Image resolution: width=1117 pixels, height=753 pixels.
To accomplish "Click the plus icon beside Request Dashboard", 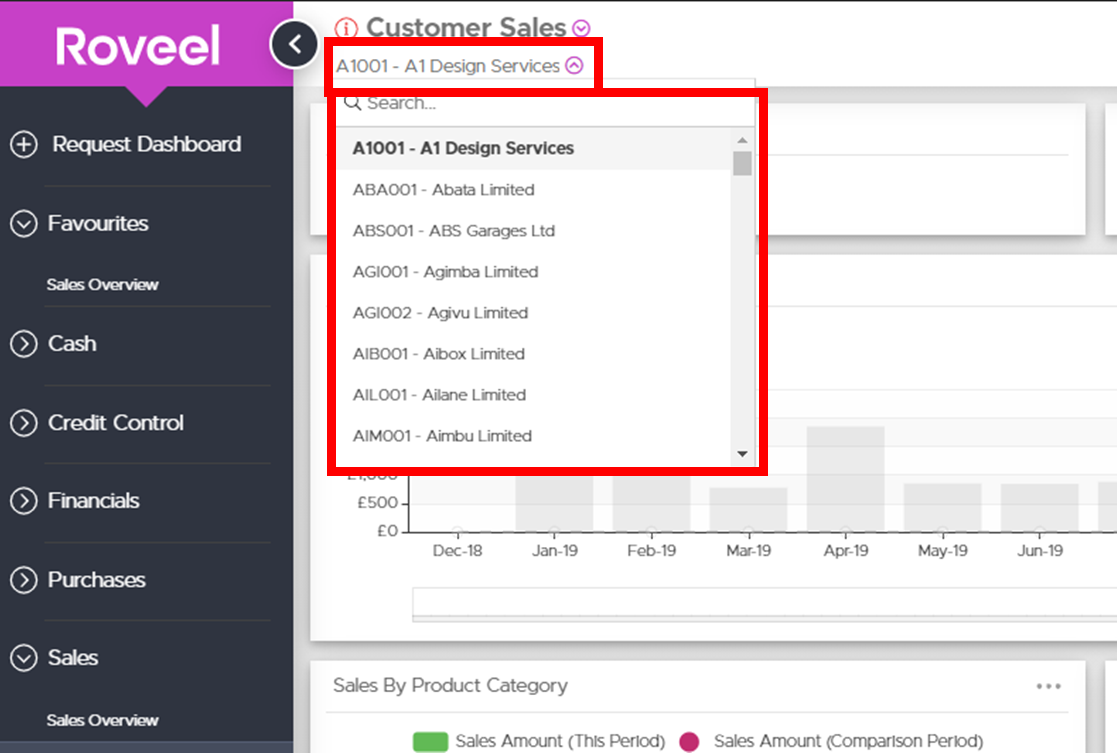I will 24,144.
